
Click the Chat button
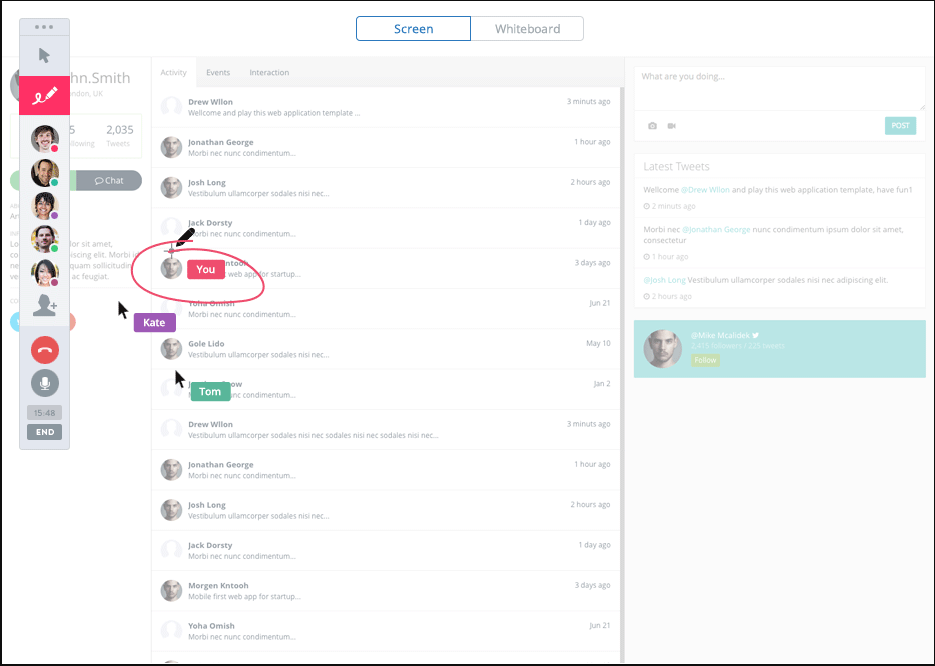click(x=109, y=181)
